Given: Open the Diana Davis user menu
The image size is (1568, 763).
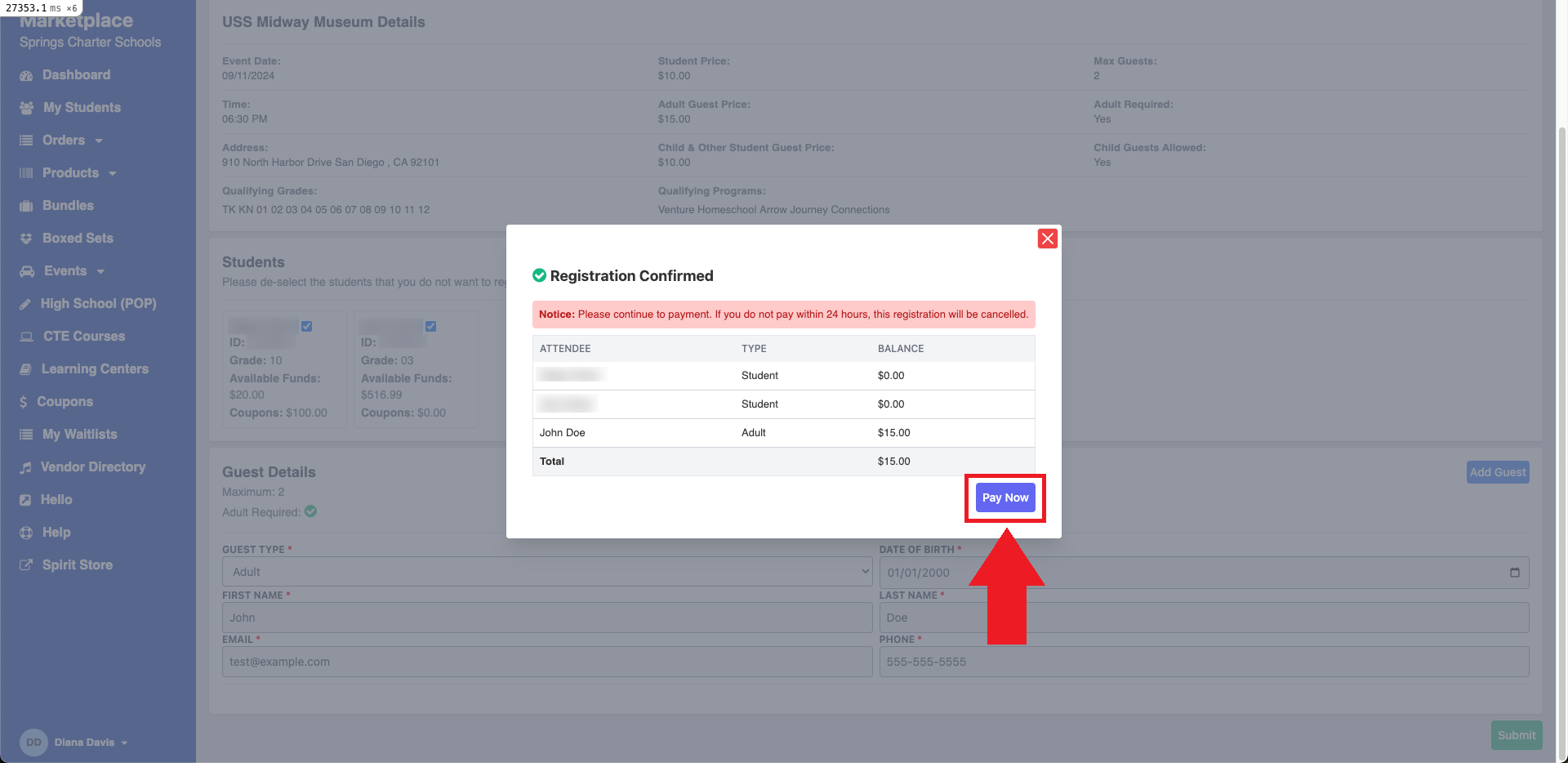Looking at the screenshot, I should coord(91,743).
